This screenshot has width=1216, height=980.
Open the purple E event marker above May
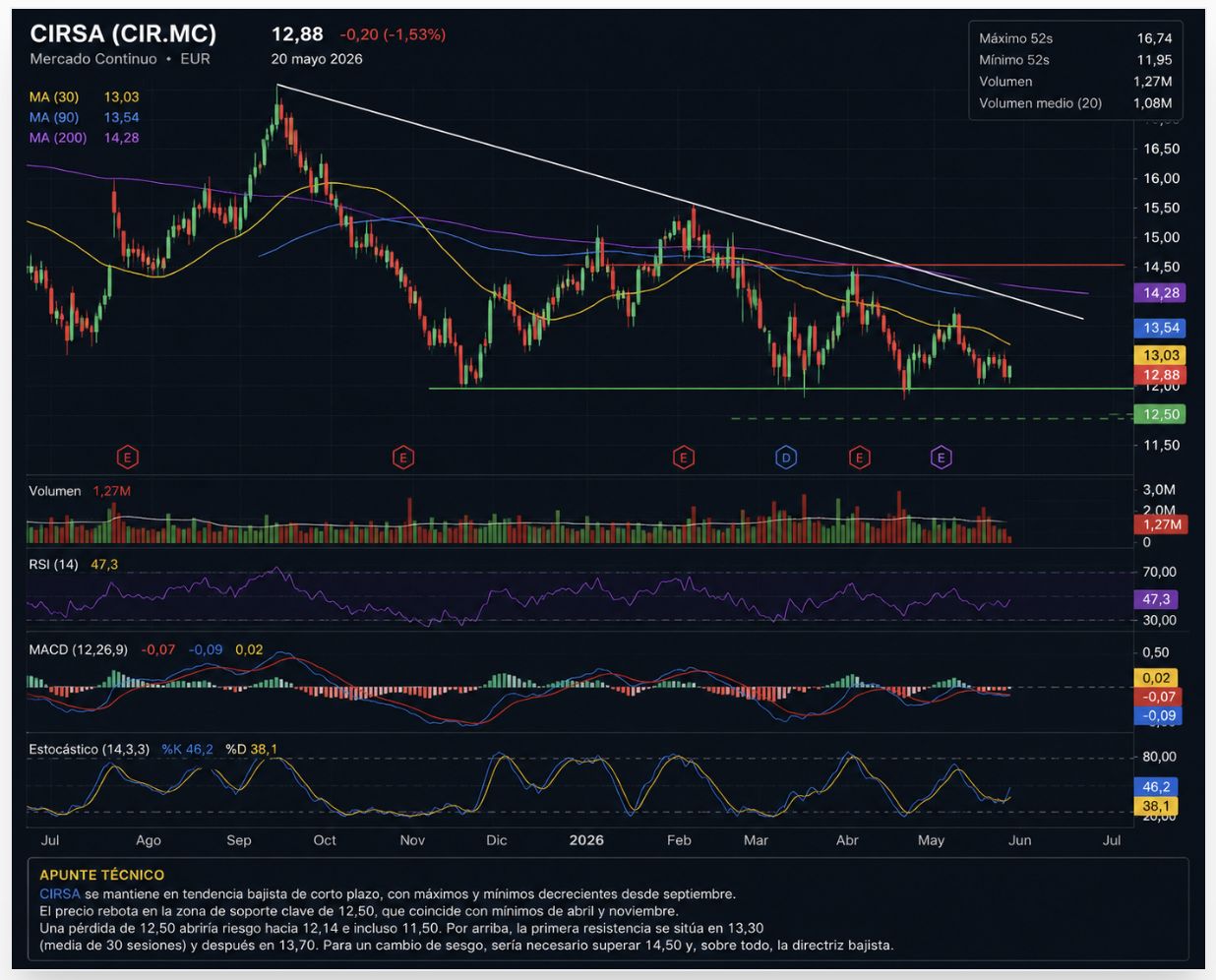[x=942, y=458]
